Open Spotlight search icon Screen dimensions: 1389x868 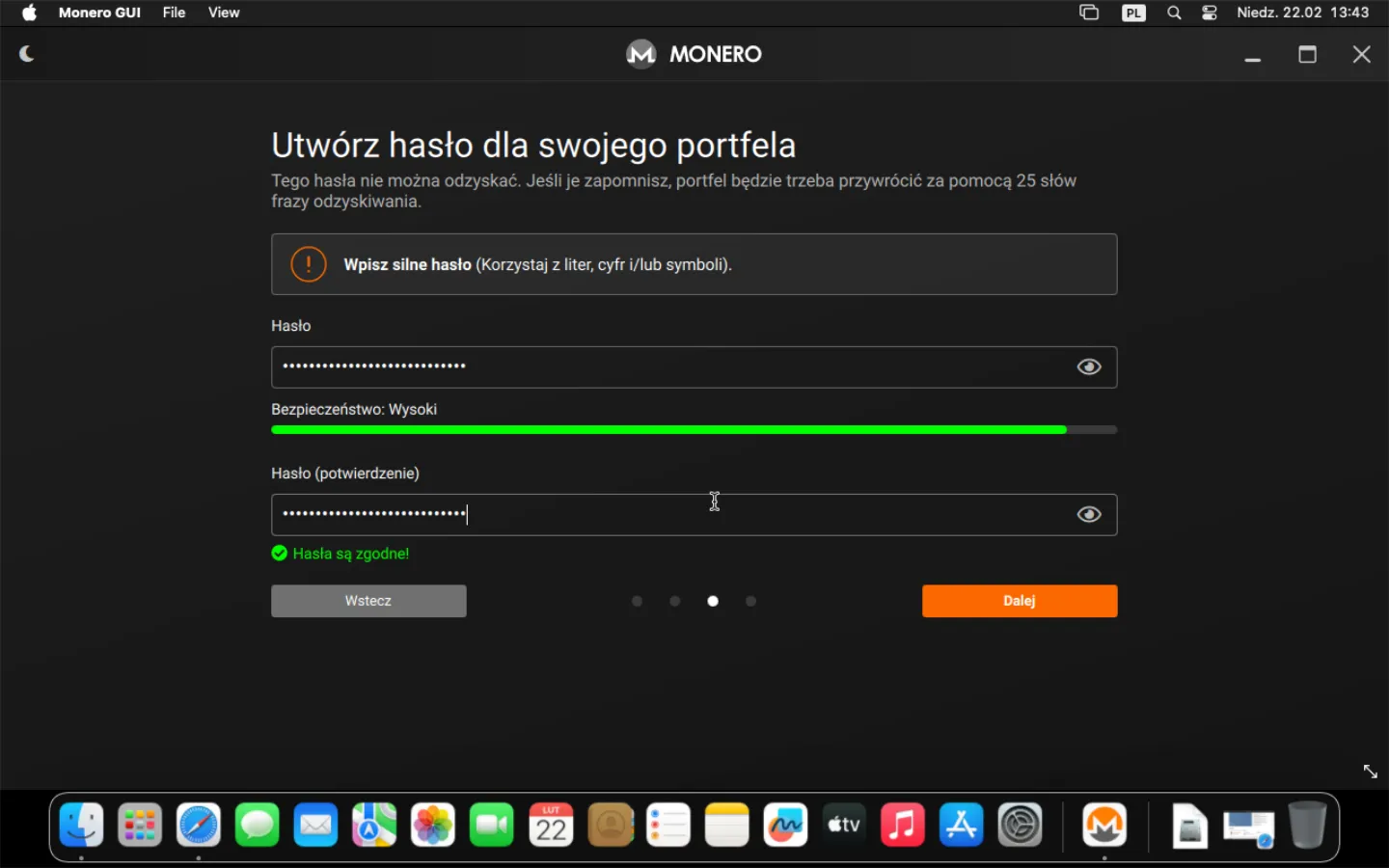click(x=1174, y=13)
